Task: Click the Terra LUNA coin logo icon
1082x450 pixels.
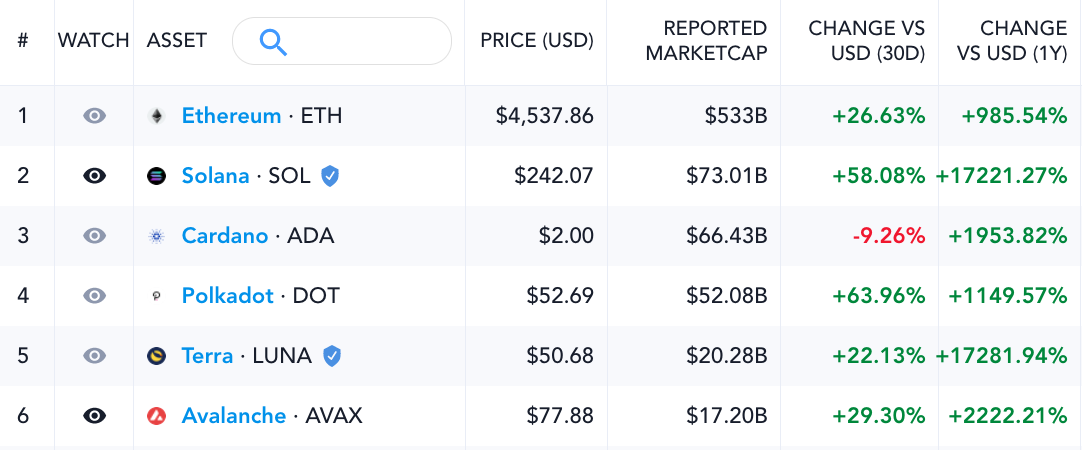Action: [x=157, y=356]
